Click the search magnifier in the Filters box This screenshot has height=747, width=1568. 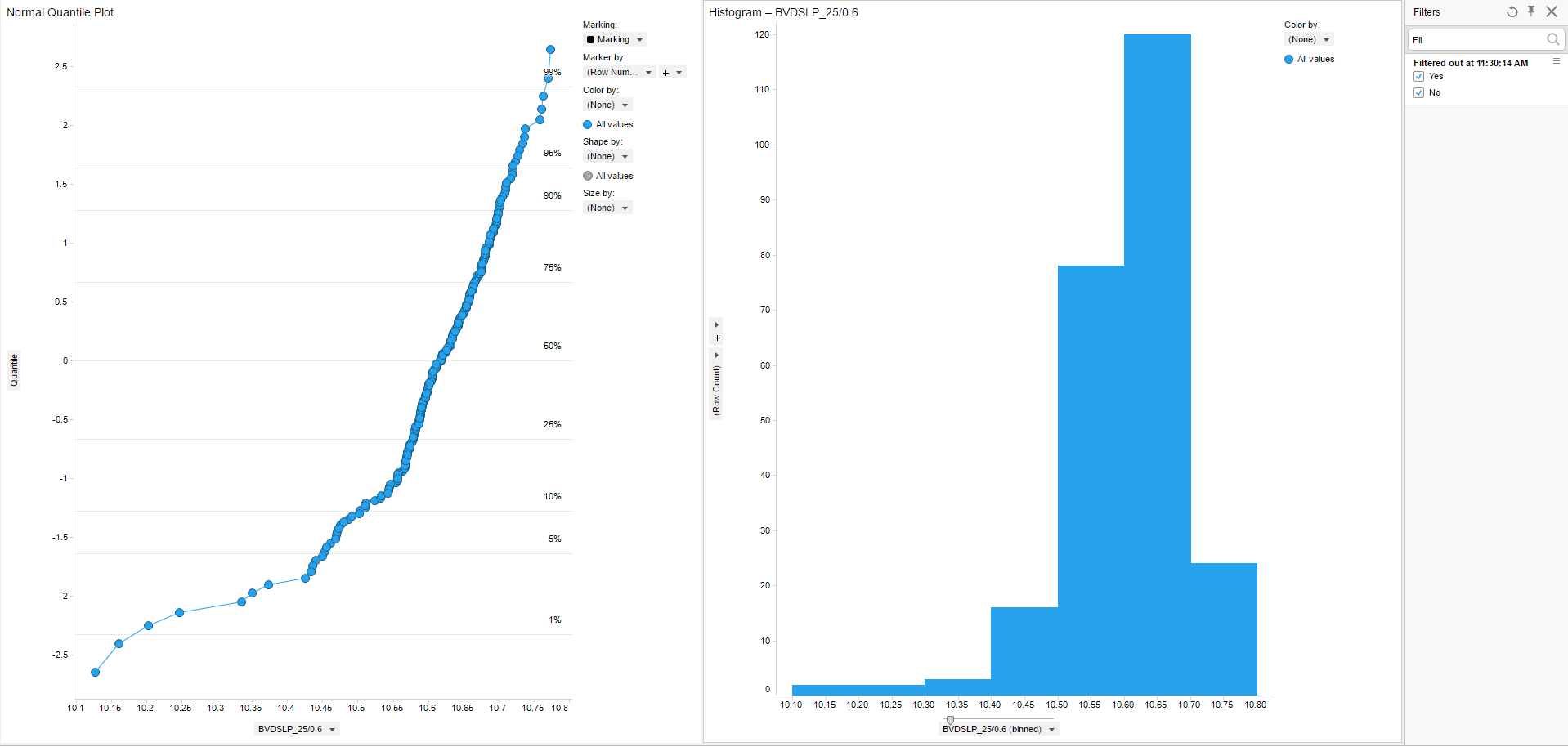coord(1552,39)
